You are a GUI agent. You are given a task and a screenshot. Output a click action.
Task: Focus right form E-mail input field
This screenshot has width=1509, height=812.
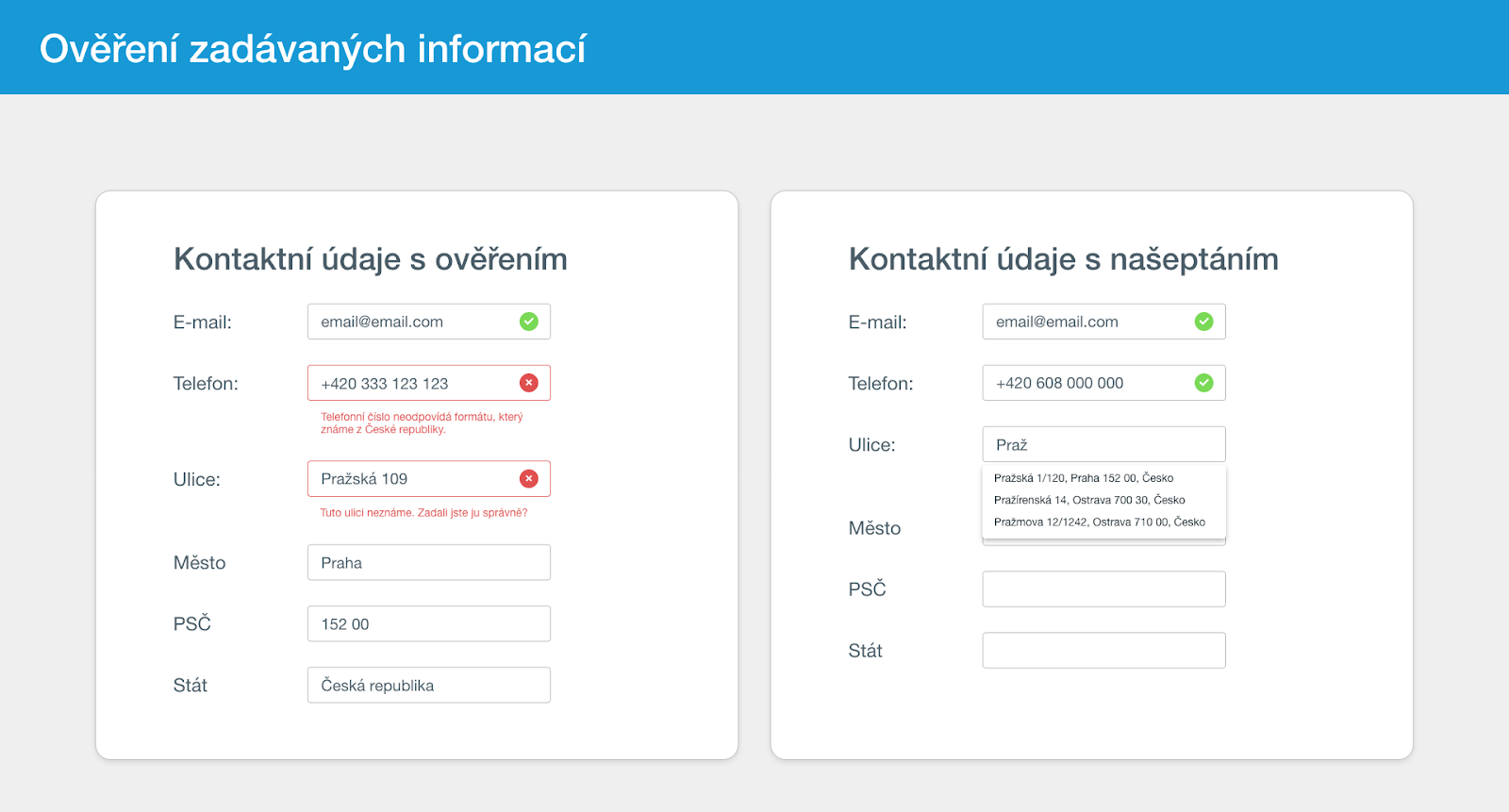pos(1104,322)
